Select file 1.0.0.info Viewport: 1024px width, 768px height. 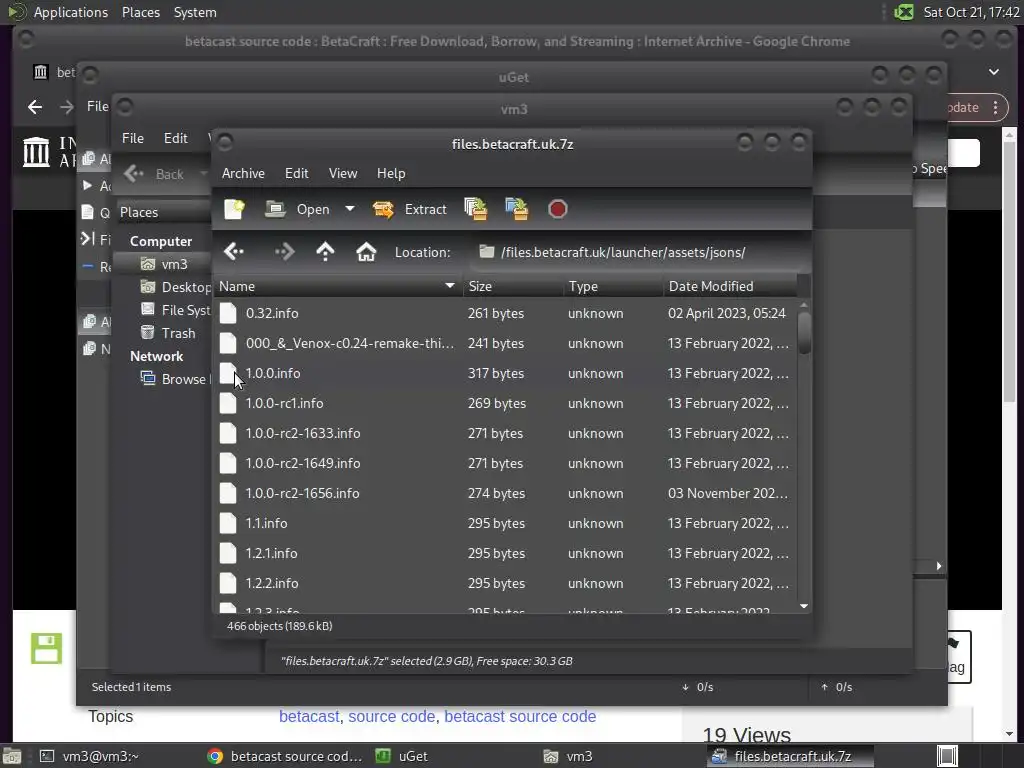point(506,374)
